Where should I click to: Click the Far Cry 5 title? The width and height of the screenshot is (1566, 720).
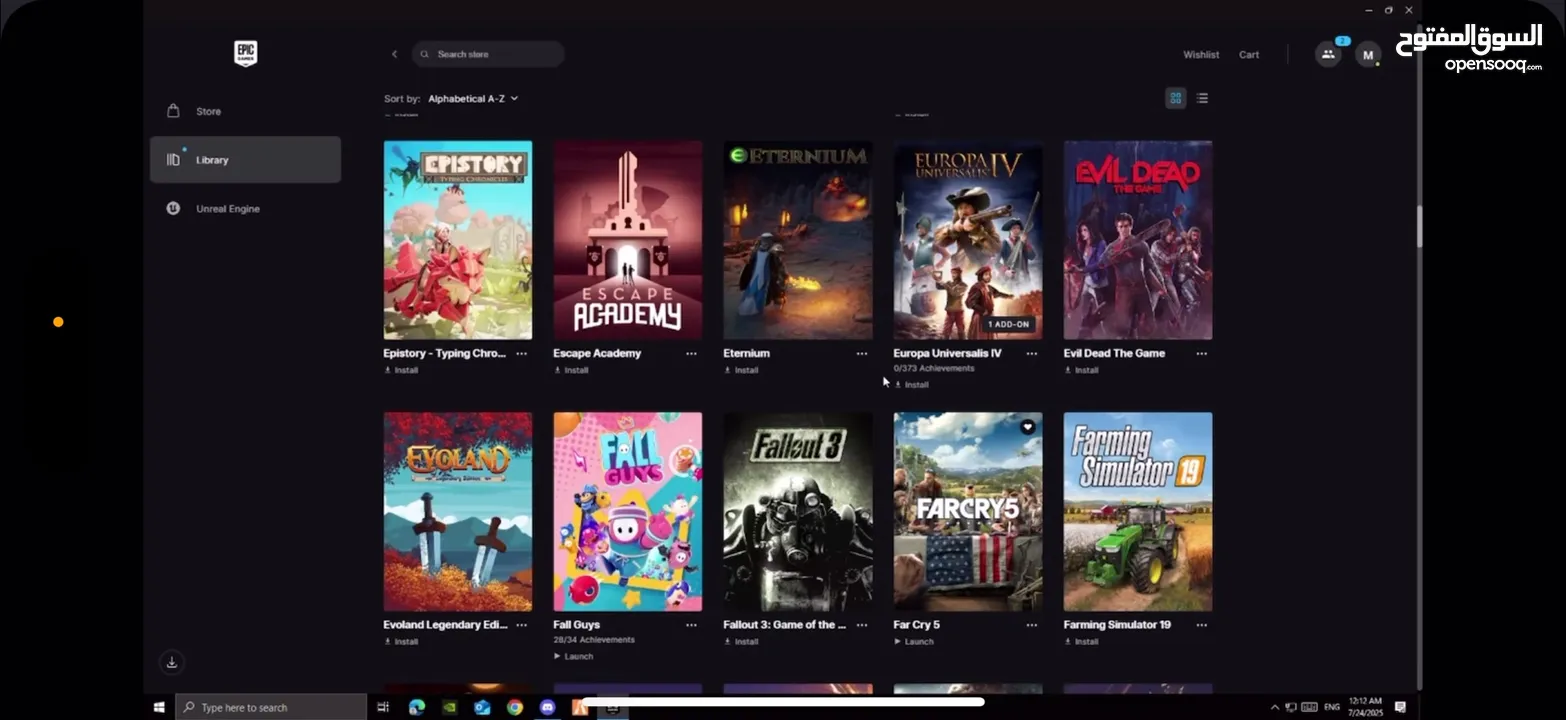(x=917, y=625)
